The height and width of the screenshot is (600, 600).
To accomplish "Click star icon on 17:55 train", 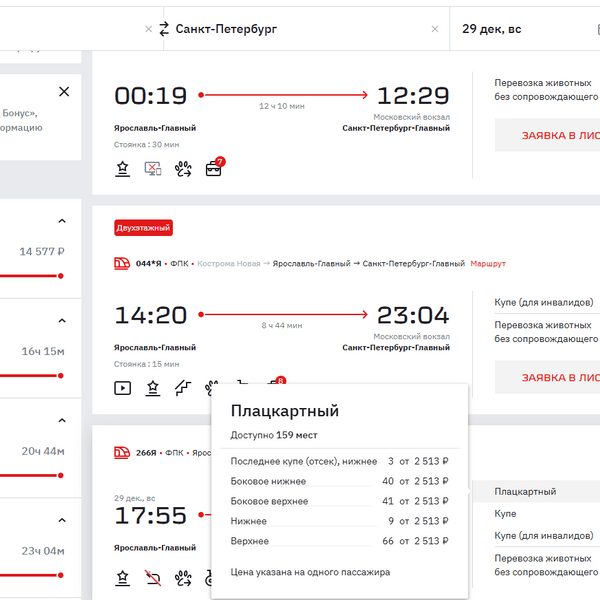I will [x=122, y=578].
